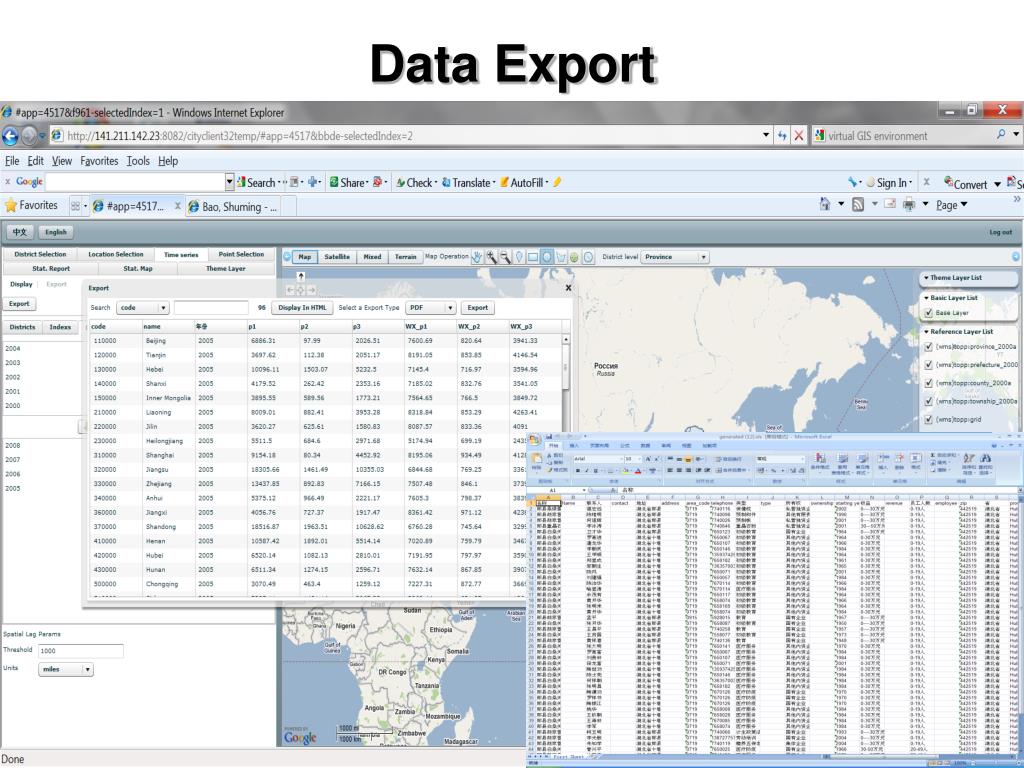Toggle the province_2000a layer checkbox

[929, 347]
